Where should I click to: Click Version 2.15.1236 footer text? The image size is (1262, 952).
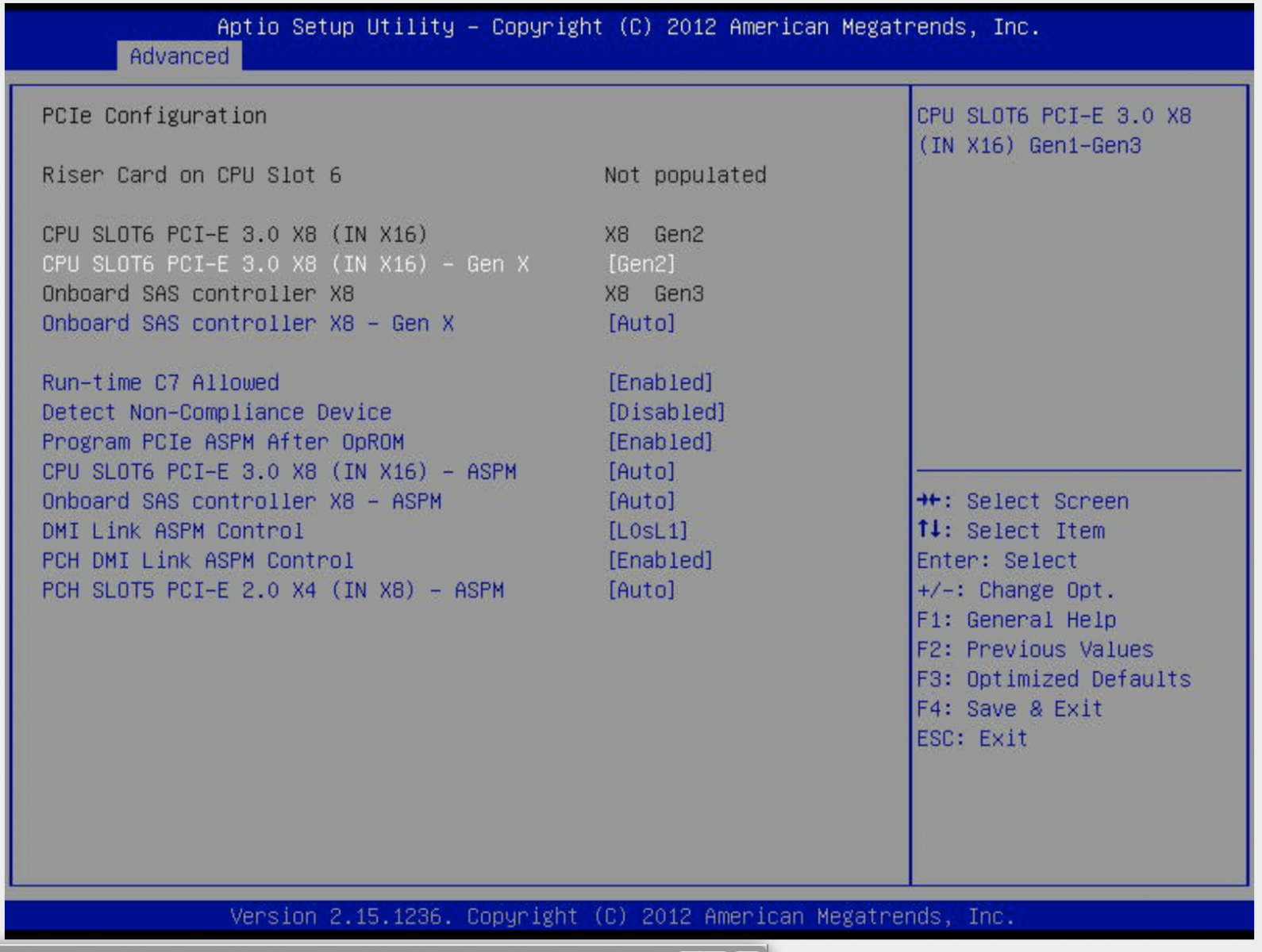(623, 916)
